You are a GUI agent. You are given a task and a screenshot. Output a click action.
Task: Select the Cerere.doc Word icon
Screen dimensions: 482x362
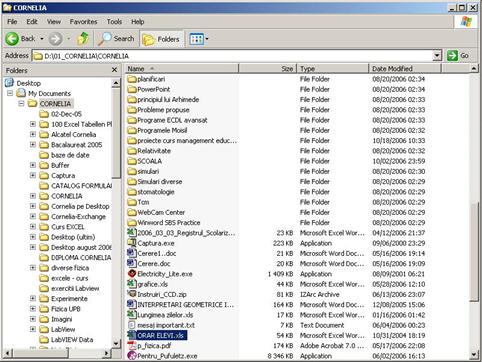132,264
